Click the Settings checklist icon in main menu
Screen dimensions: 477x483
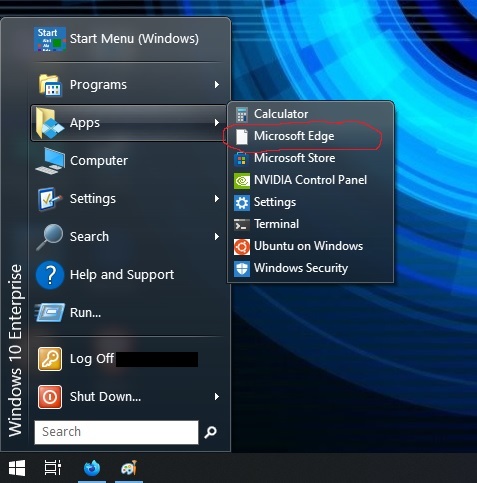point(50,199)
